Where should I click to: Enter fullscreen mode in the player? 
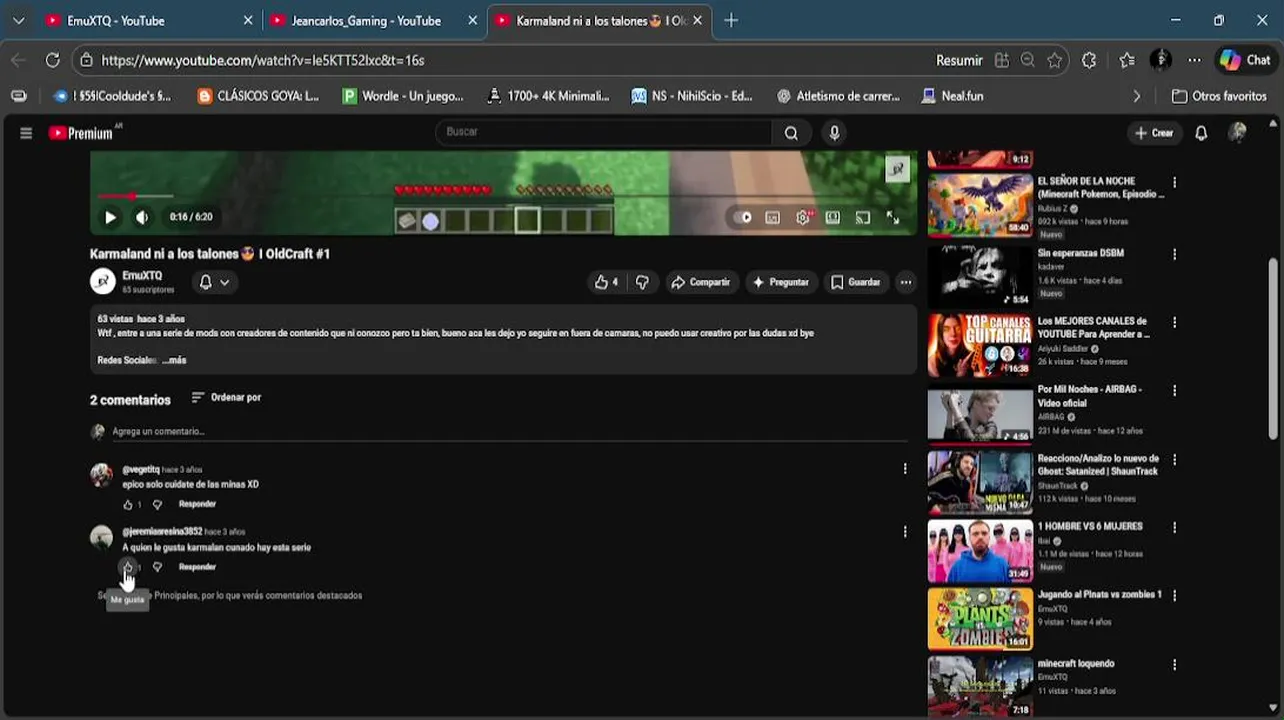coord(893,217)
